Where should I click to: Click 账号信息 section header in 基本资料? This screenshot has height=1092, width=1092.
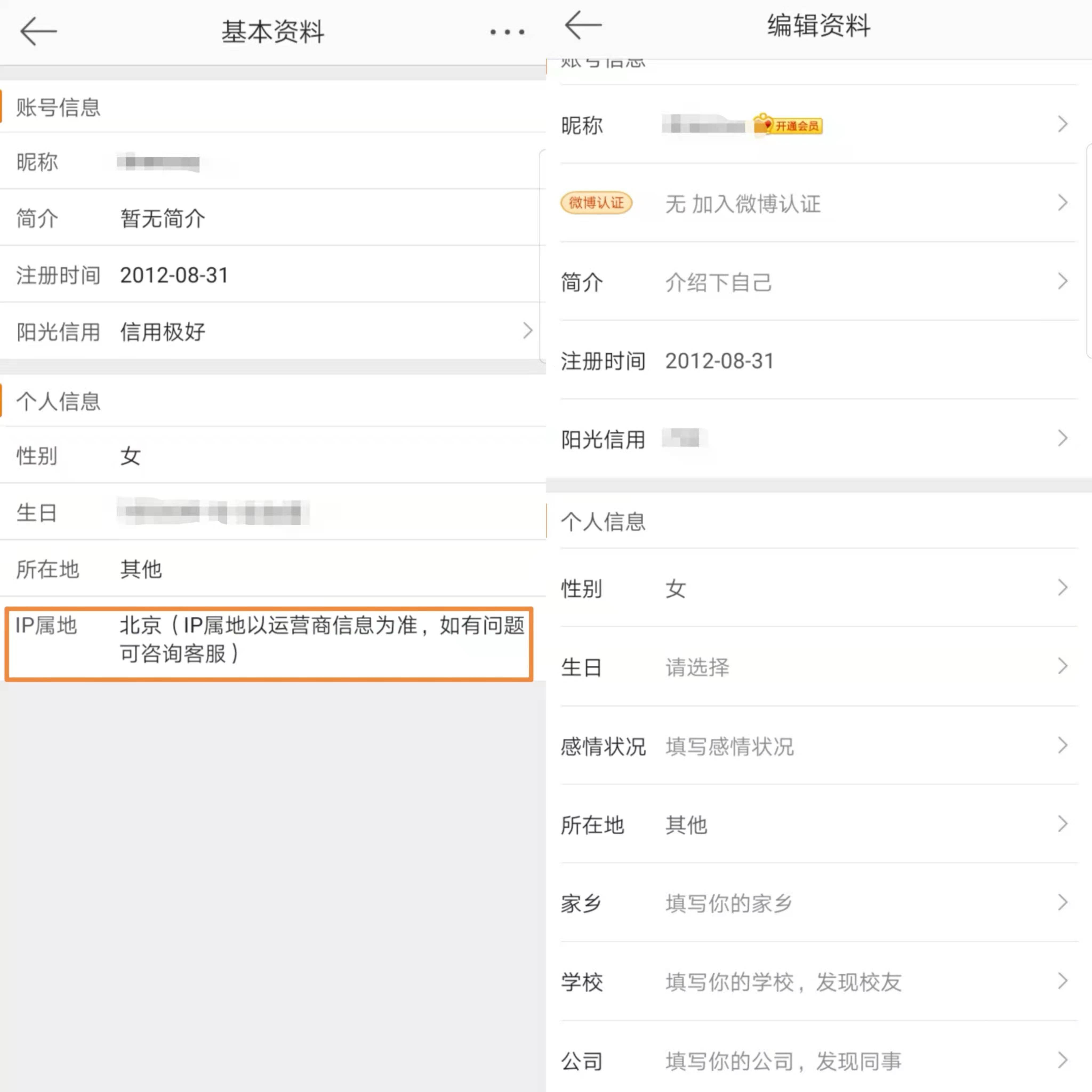(58, 107)
